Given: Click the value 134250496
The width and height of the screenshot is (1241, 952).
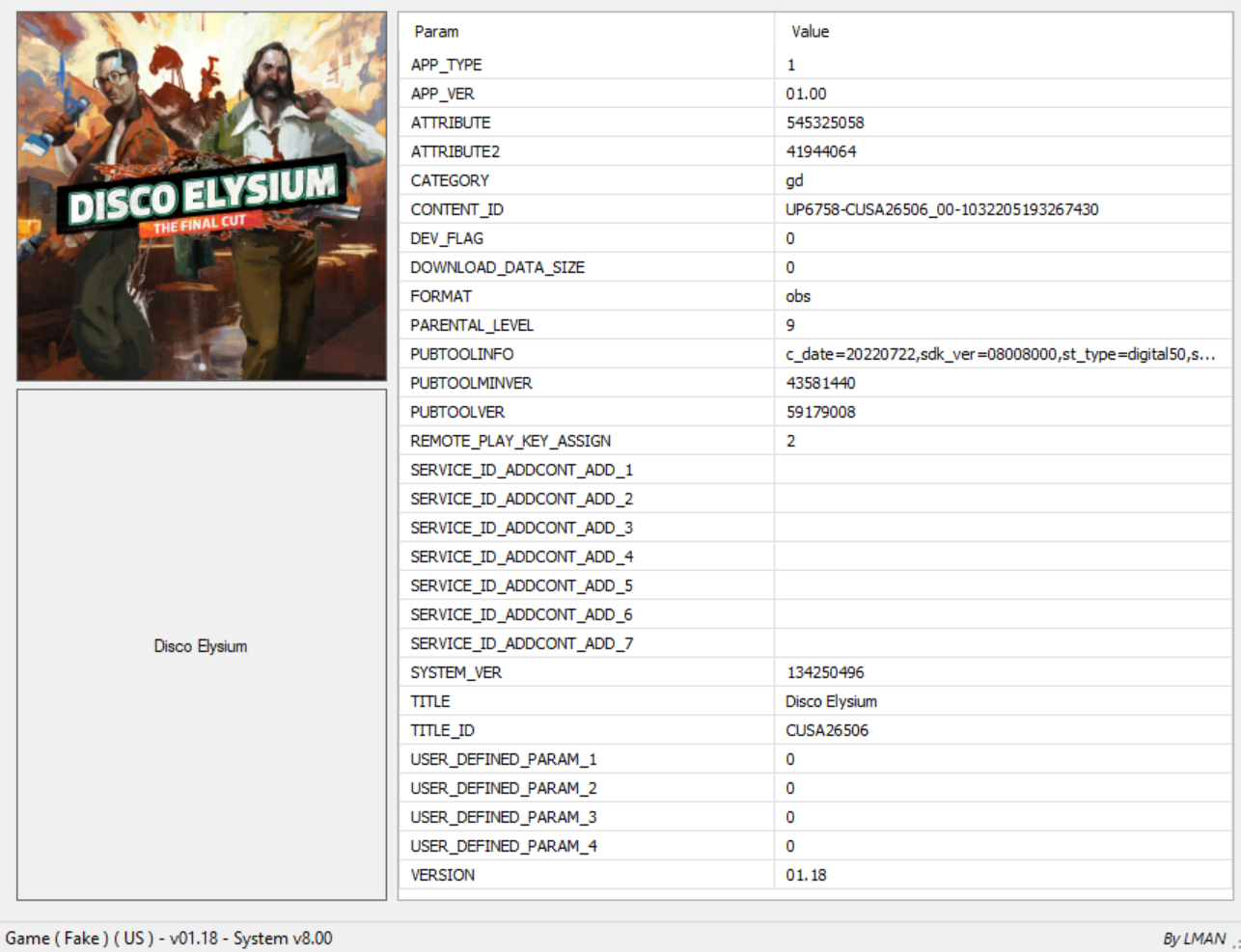Looking at the screenshot, I should coord(825,672).
